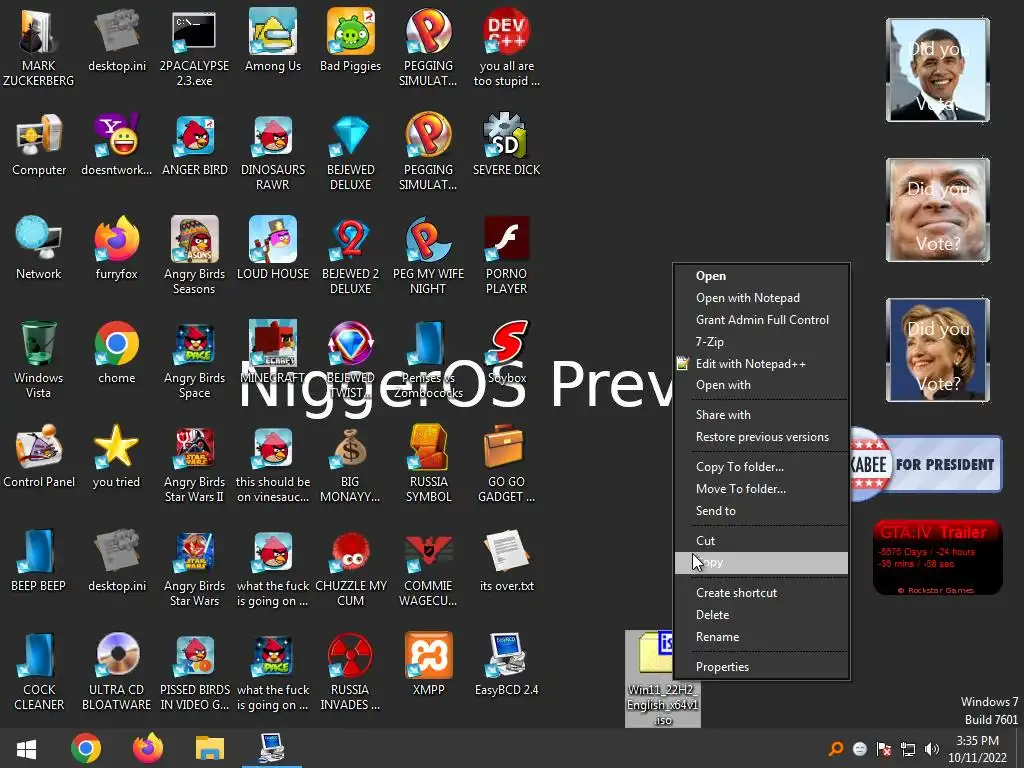The height and width of the screenshot is (768, 1024).
Task: Select the Soybox red S icon
Action: pos(507,353)
